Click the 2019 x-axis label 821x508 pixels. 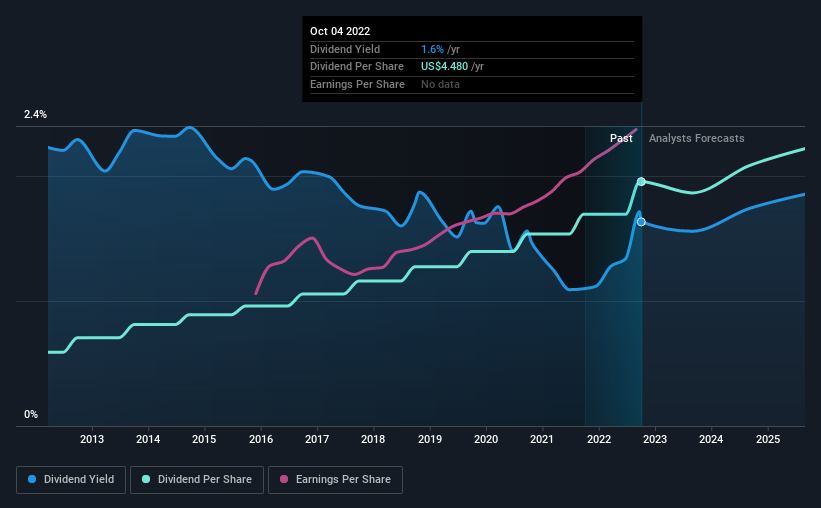(x=430, y=439)
